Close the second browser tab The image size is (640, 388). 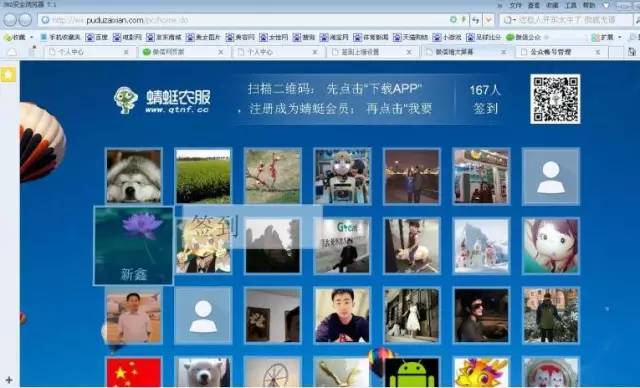(x=221, y=52)
